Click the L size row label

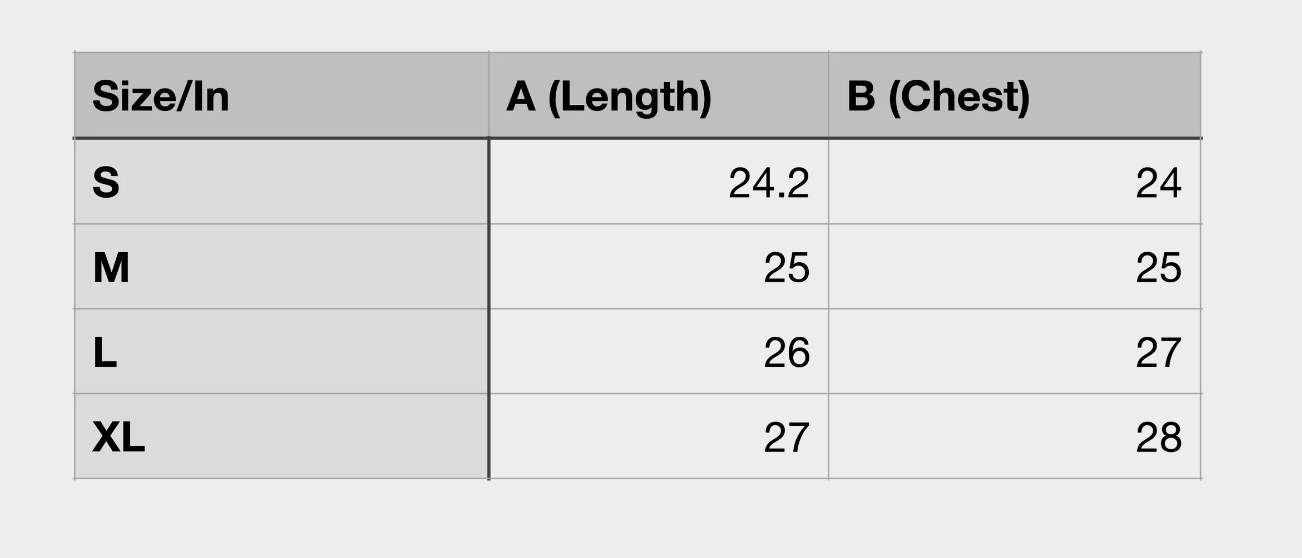coord(281,351)
